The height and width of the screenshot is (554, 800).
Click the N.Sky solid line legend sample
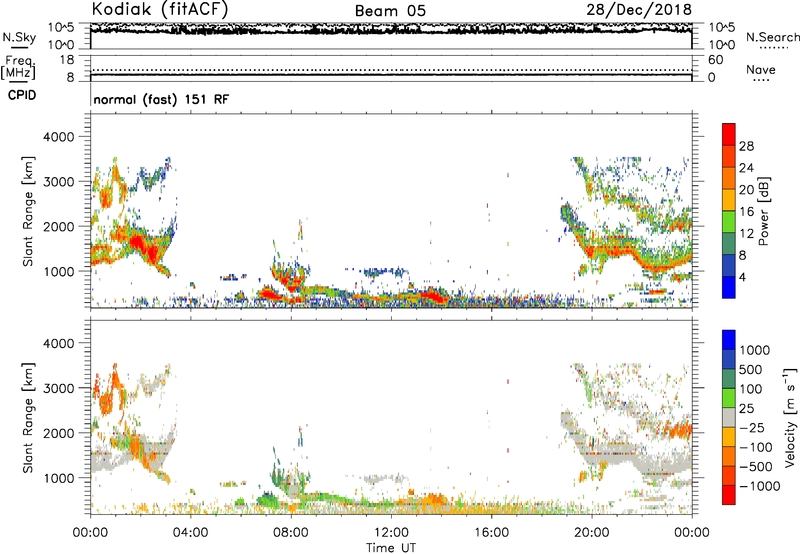pyautogui.click(x=19, y=47)
